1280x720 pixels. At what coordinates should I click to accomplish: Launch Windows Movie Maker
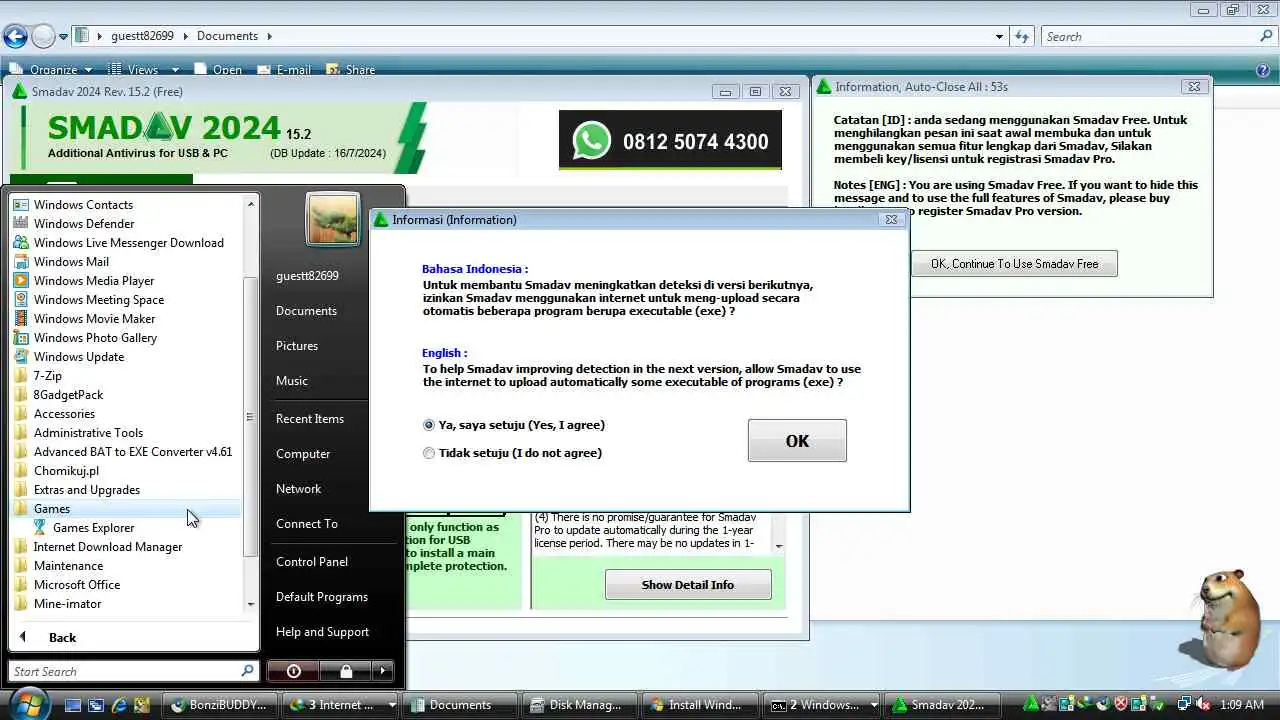click(x=126, y=319)
